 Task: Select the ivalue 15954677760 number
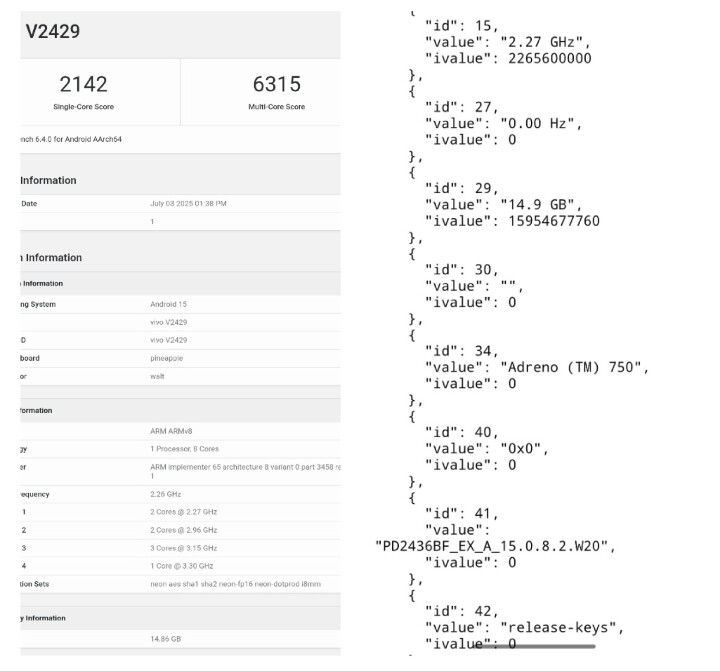click(554, 220)
